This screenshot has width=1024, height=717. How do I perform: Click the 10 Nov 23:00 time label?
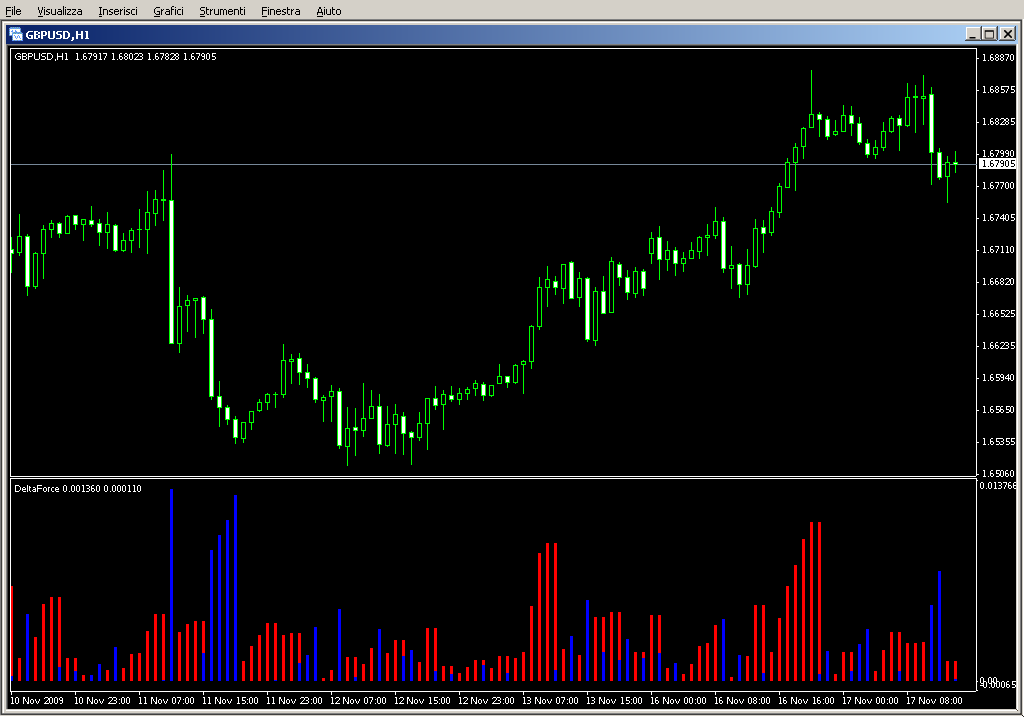[102, 701]
